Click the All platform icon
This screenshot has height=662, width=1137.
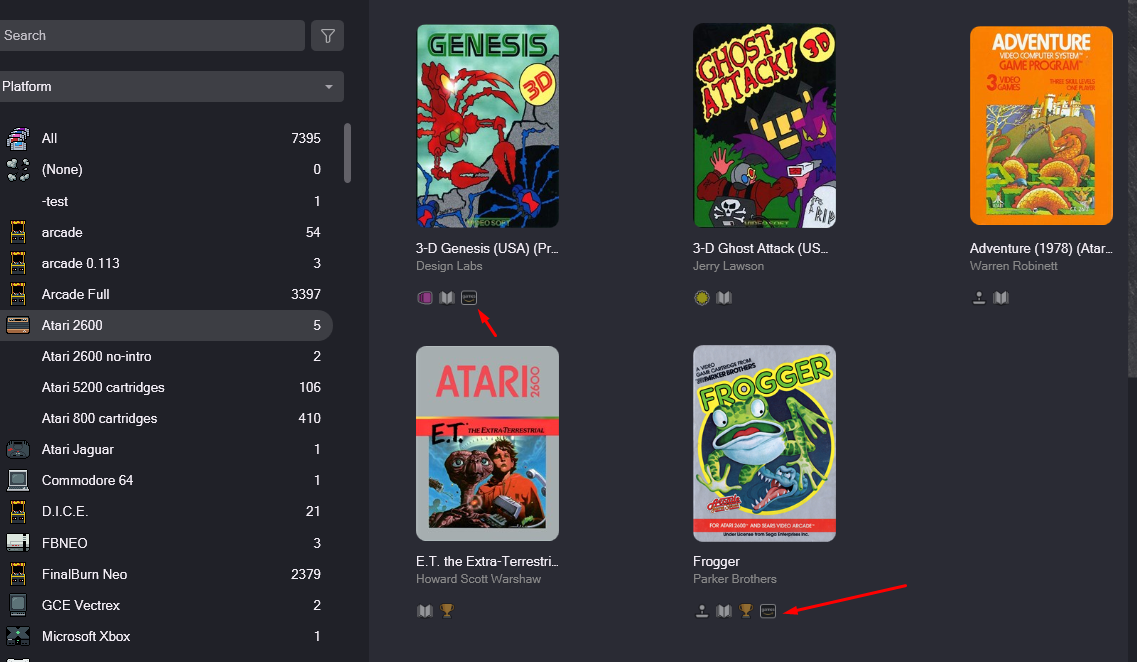[x=18, y=138]
